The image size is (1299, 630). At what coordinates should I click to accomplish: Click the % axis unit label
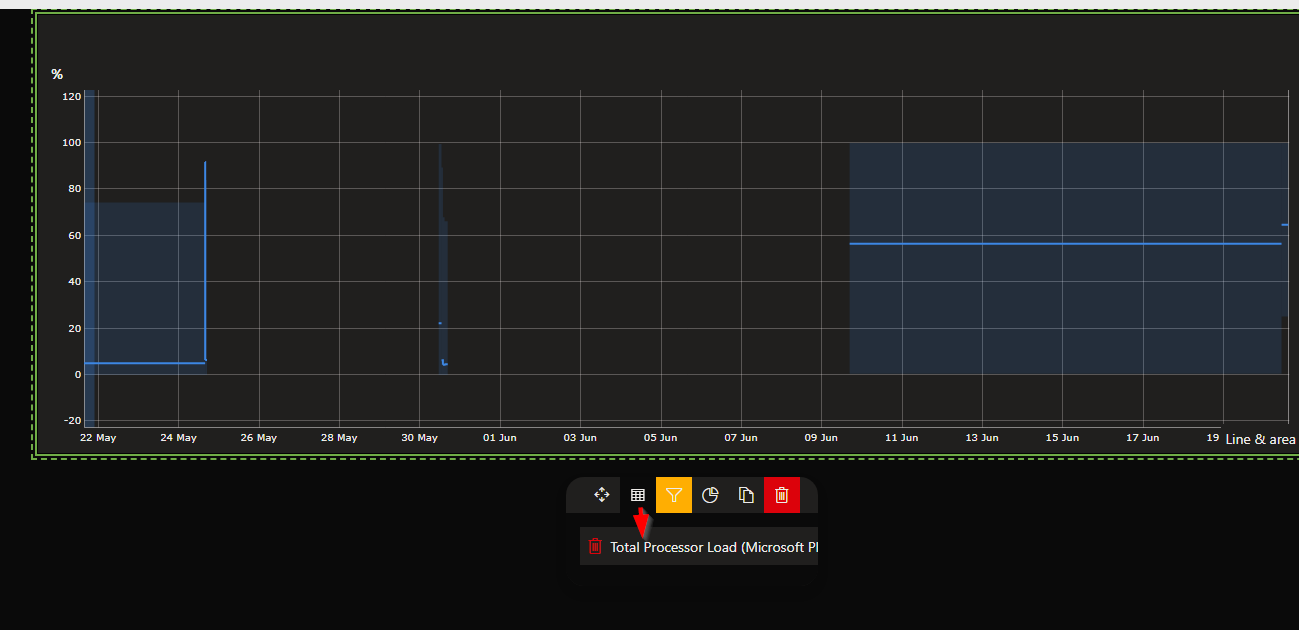(57, 74)
